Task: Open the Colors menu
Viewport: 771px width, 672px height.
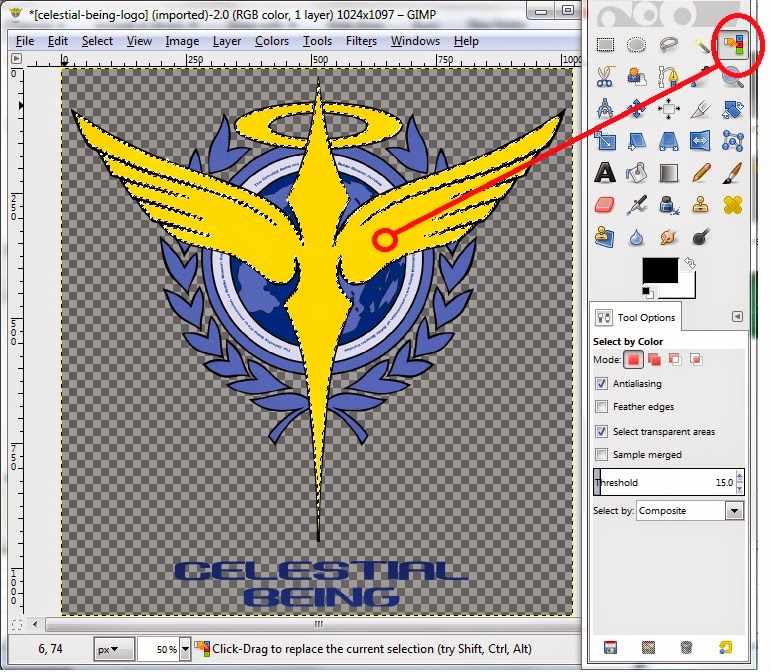Action: pyautogui.click(x=272, y=41)
